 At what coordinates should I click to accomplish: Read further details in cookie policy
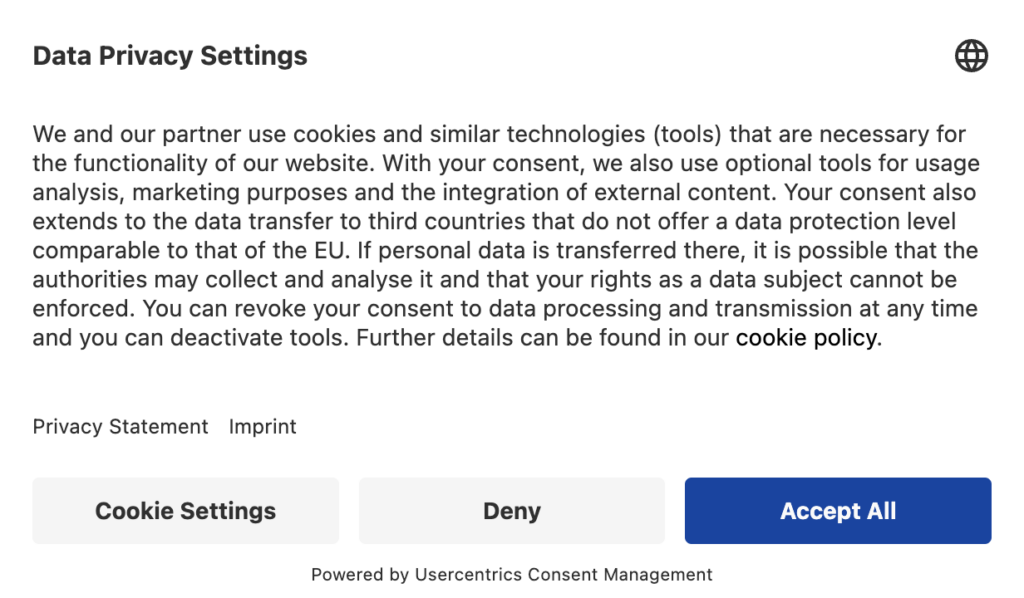coord(807,338)
